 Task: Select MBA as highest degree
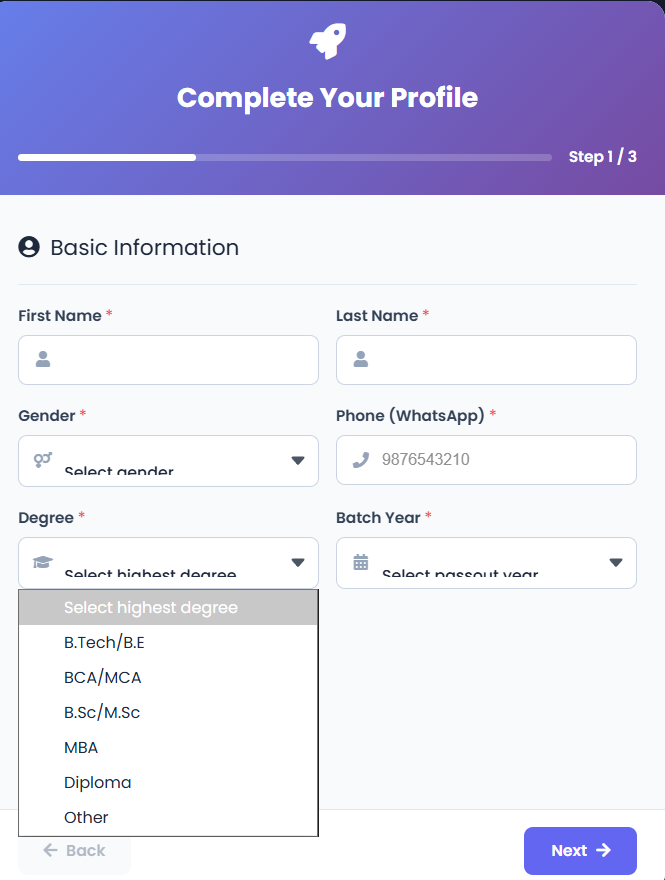[x=81, y=747]
